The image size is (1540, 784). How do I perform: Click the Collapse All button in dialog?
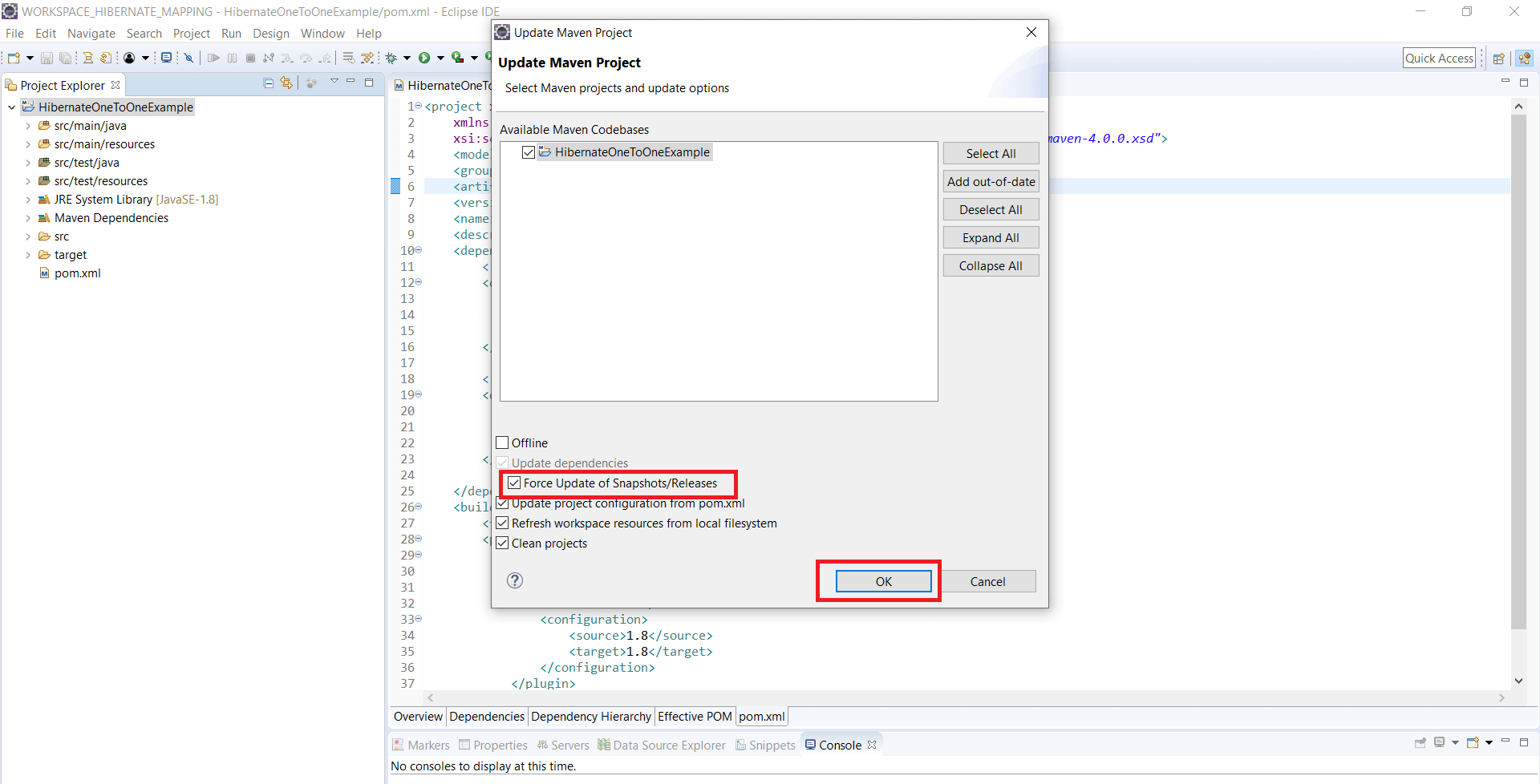tap(991, 265)
